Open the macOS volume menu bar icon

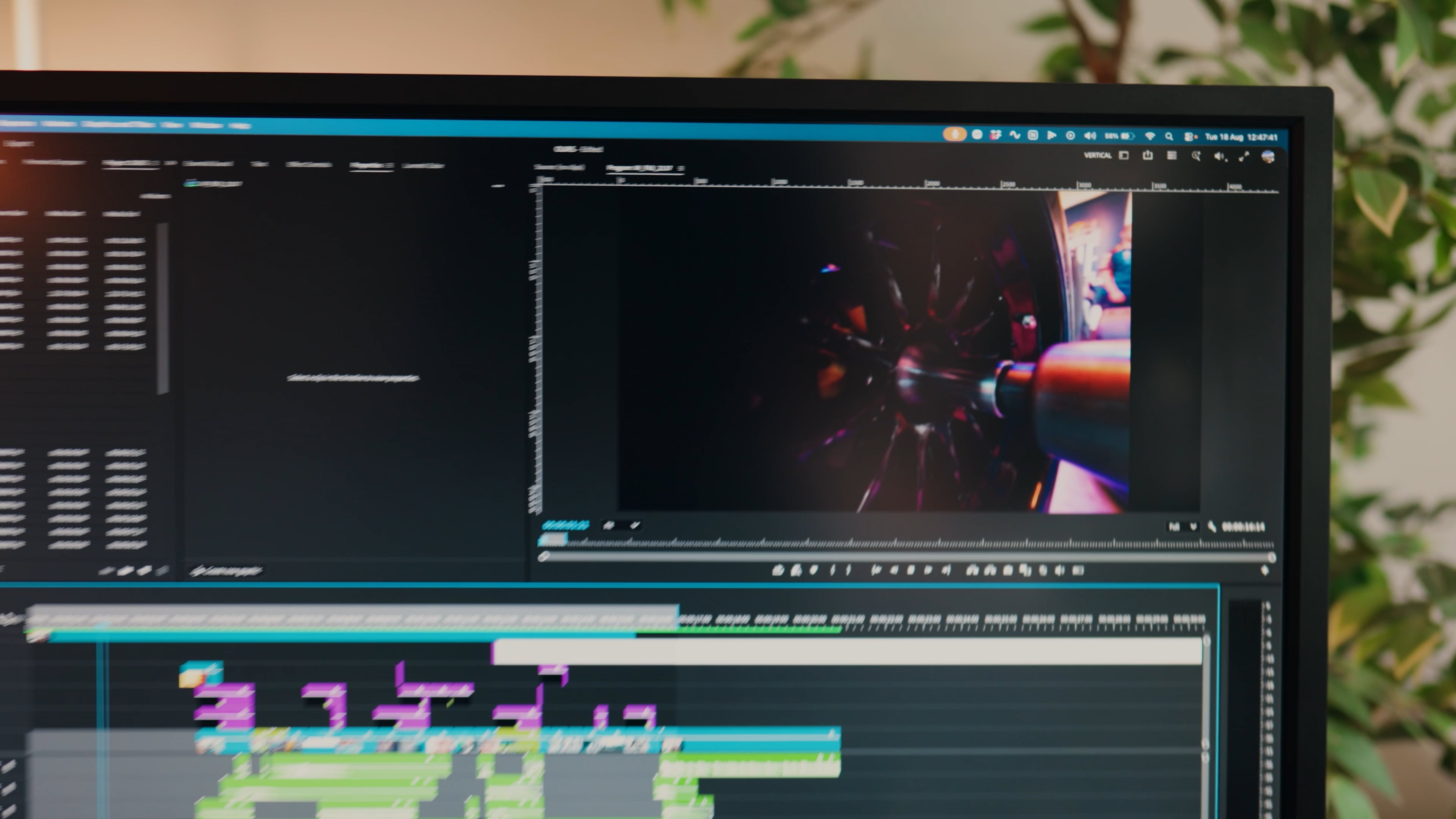tap(1090, 136)
